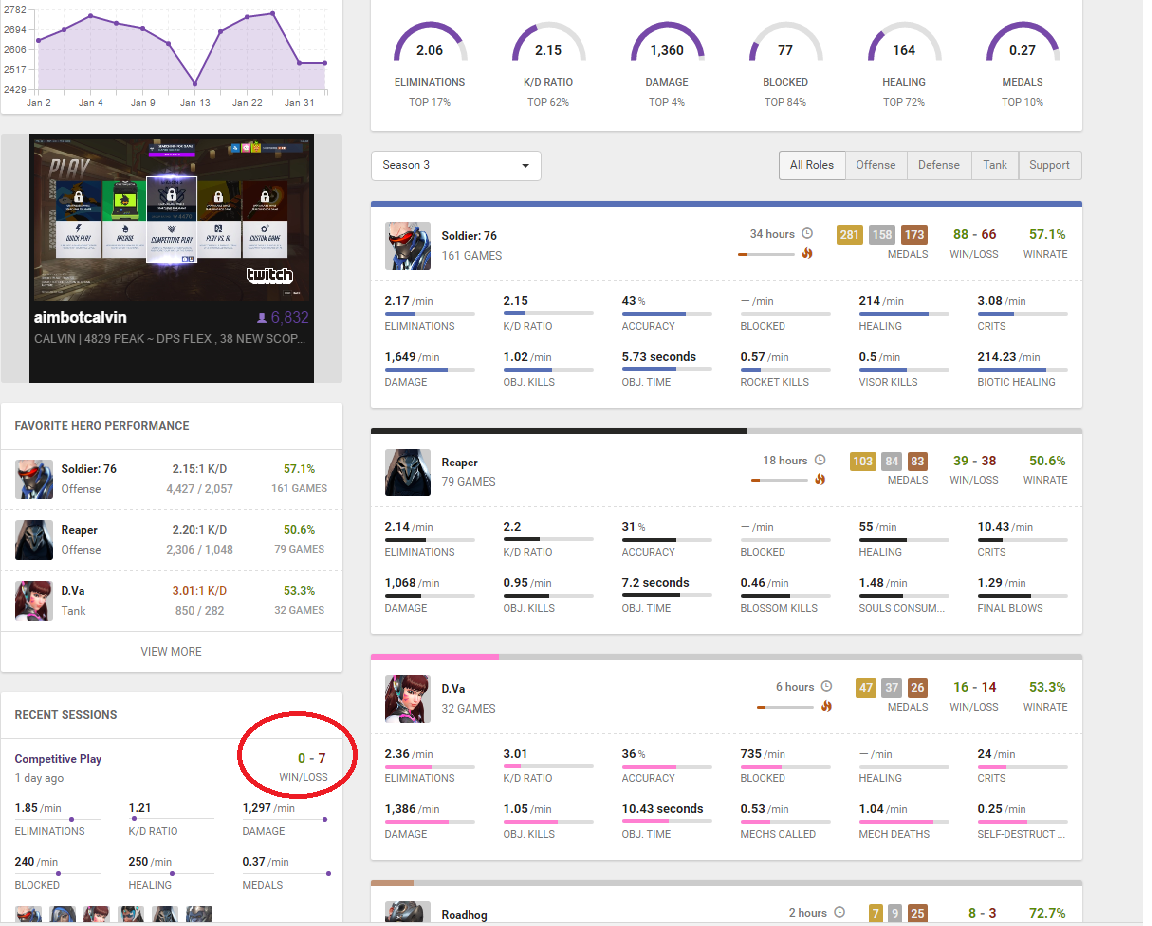Click the clock icon beside 2 hours

[840, 912]
